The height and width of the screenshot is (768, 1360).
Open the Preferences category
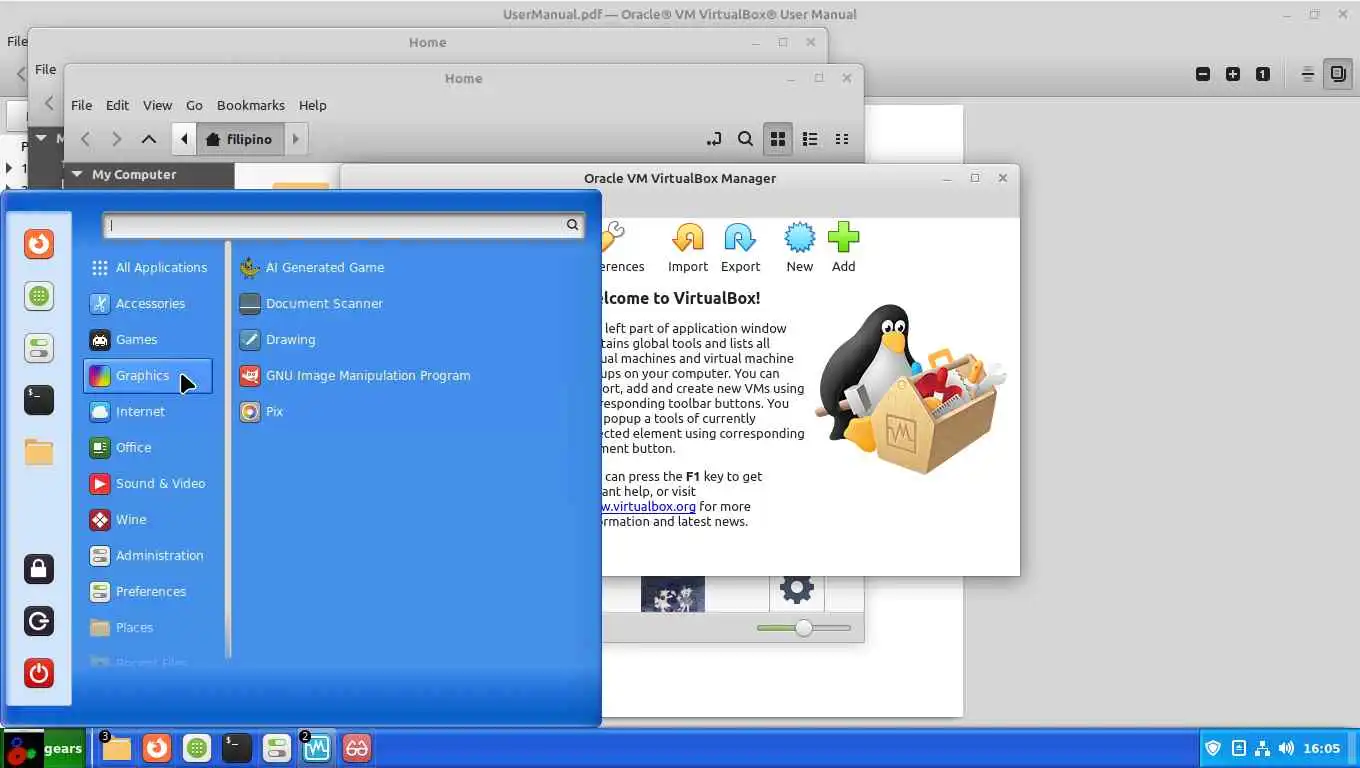148,591
